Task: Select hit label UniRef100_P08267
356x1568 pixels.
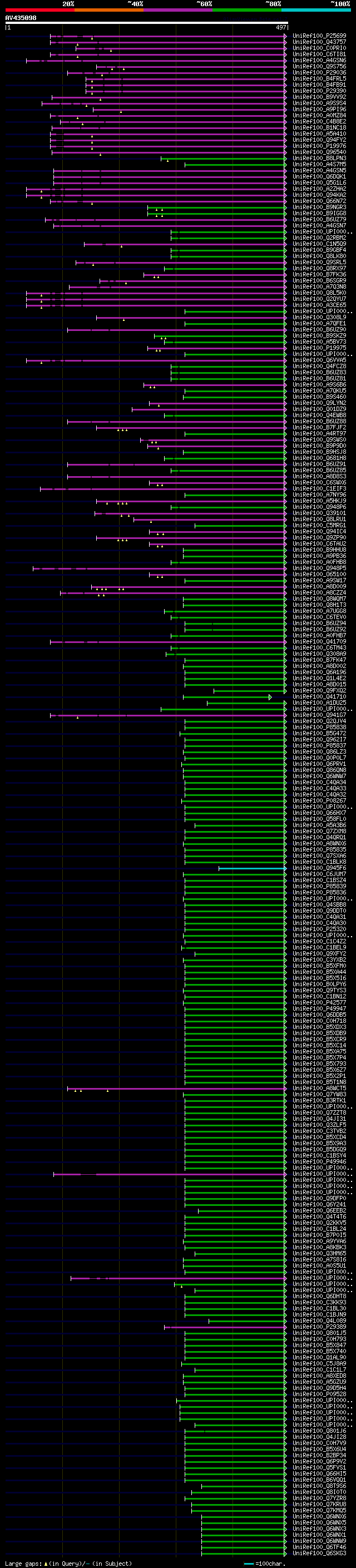Action: 319,801
